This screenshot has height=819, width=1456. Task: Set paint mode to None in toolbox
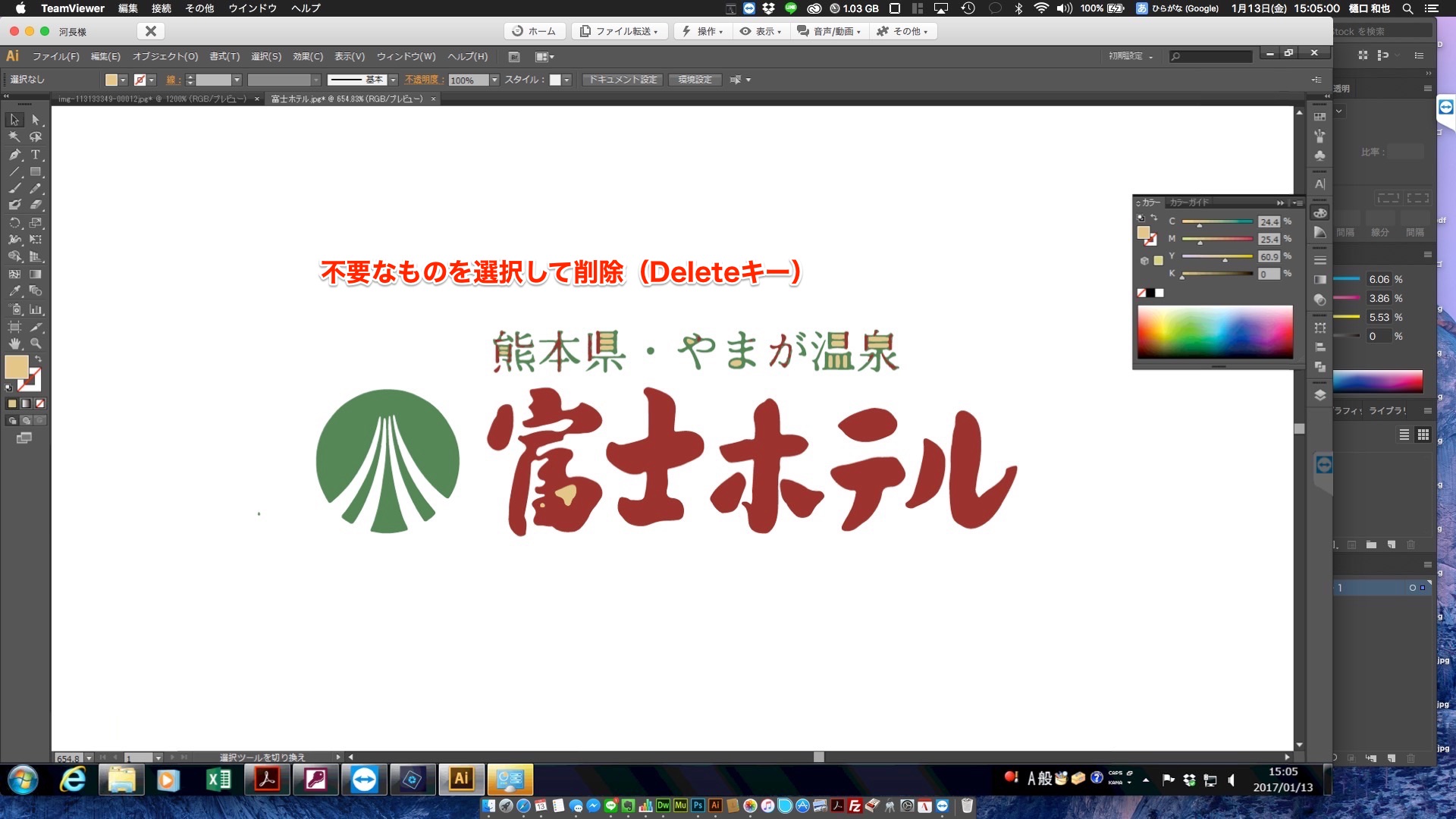click(40, 403)
